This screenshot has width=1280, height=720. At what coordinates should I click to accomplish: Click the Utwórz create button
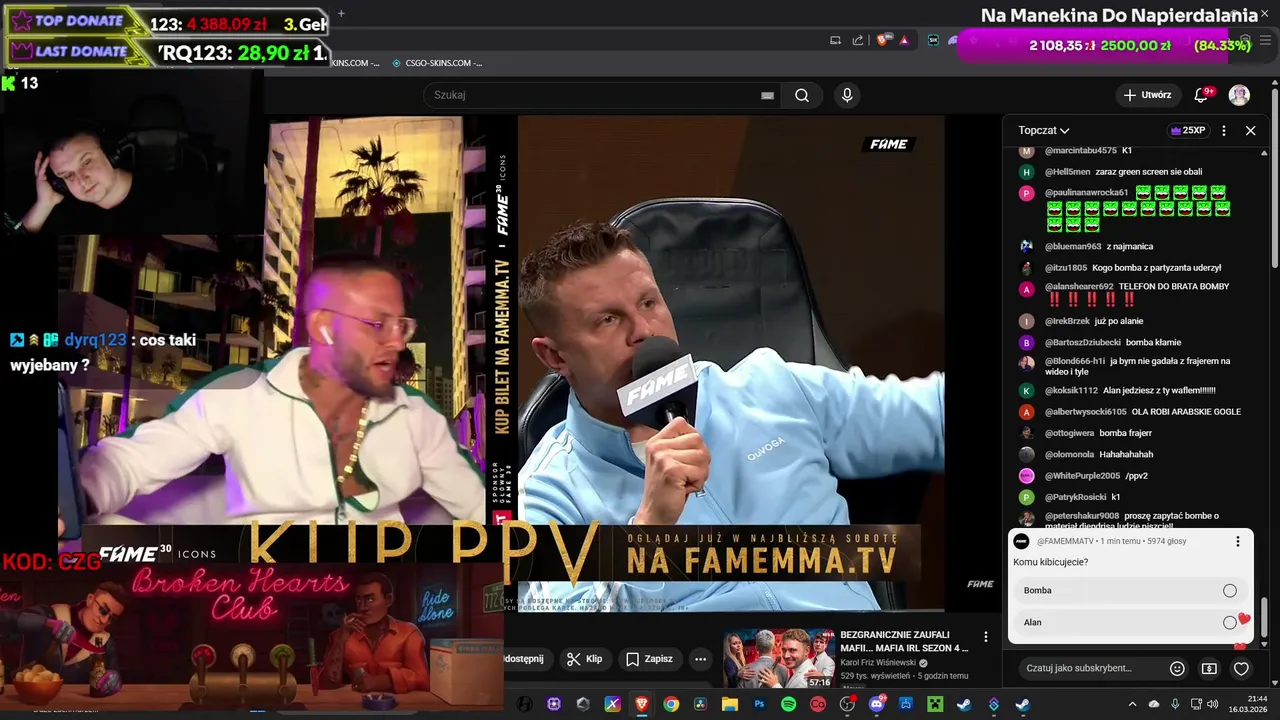point(1146,95)
